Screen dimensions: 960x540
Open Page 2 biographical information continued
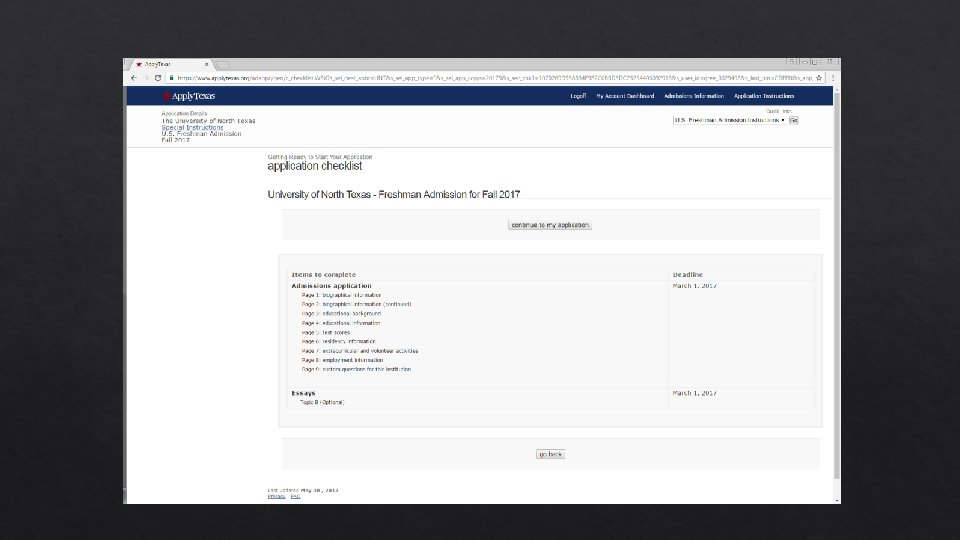356,304
